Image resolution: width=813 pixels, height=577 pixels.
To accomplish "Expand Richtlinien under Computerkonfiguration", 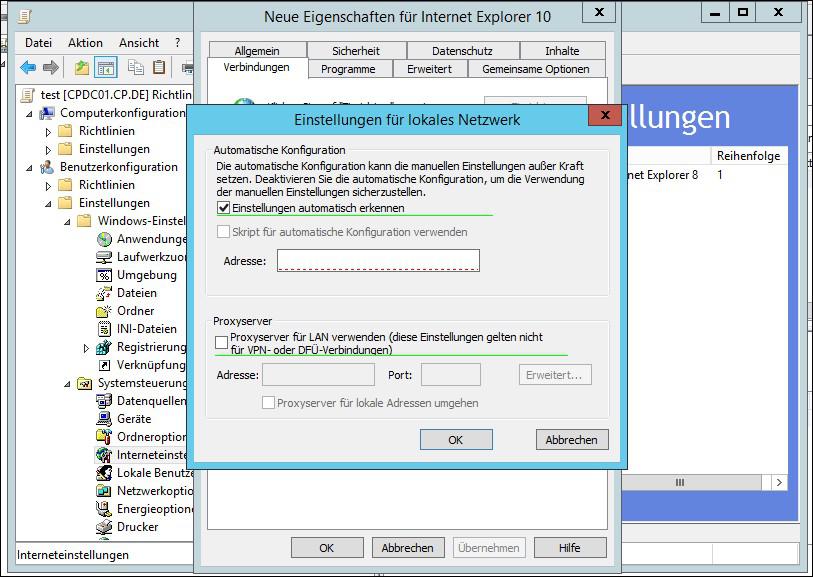I will tap(48, 132).
